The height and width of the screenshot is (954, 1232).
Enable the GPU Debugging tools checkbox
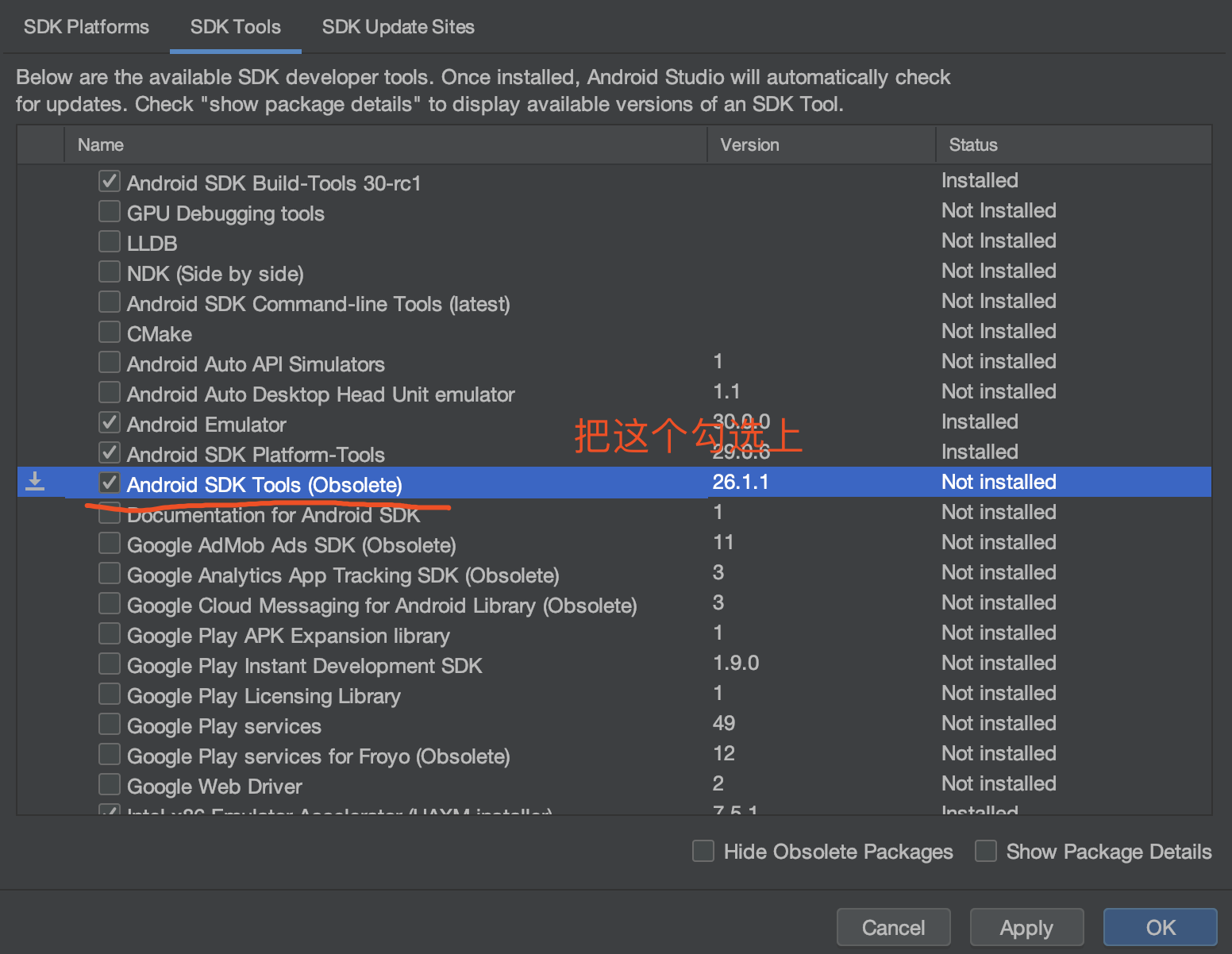point(109,211)
